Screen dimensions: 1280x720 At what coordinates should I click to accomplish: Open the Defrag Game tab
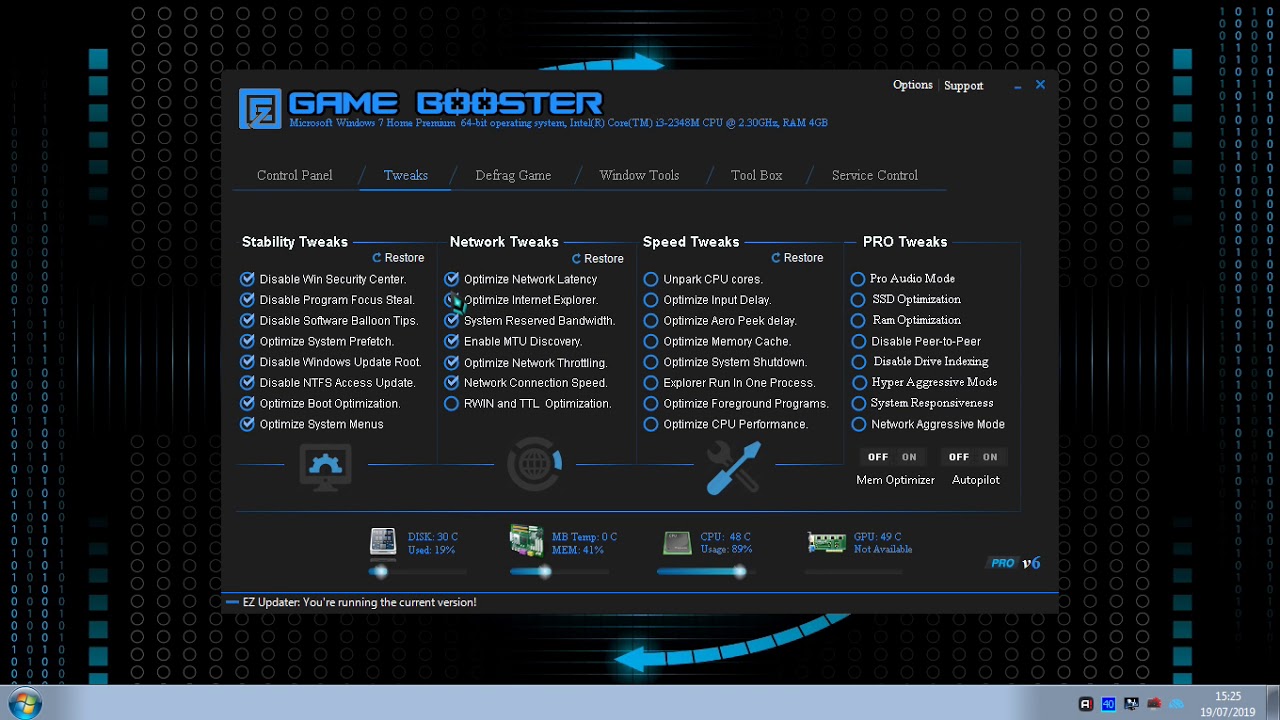coord(513,175)
